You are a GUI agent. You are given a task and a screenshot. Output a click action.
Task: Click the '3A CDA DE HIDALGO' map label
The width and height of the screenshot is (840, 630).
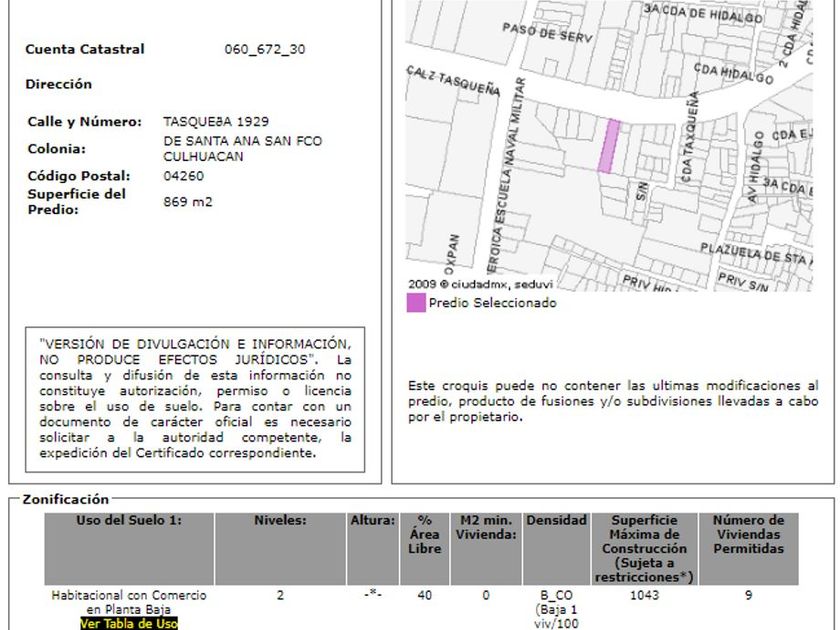(x=703, y=14)
